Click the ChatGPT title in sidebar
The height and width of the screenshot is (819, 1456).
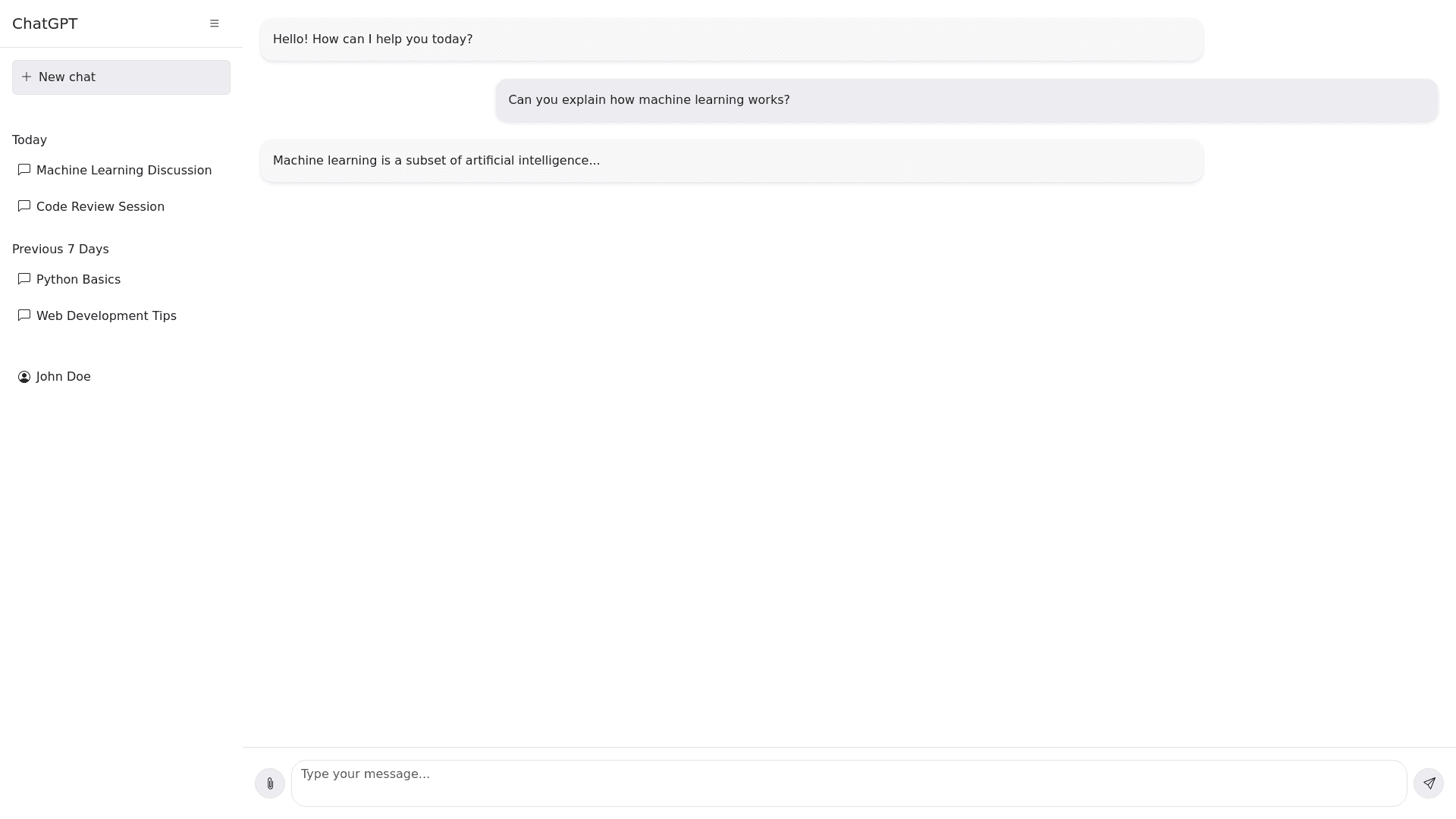[45, 24]
